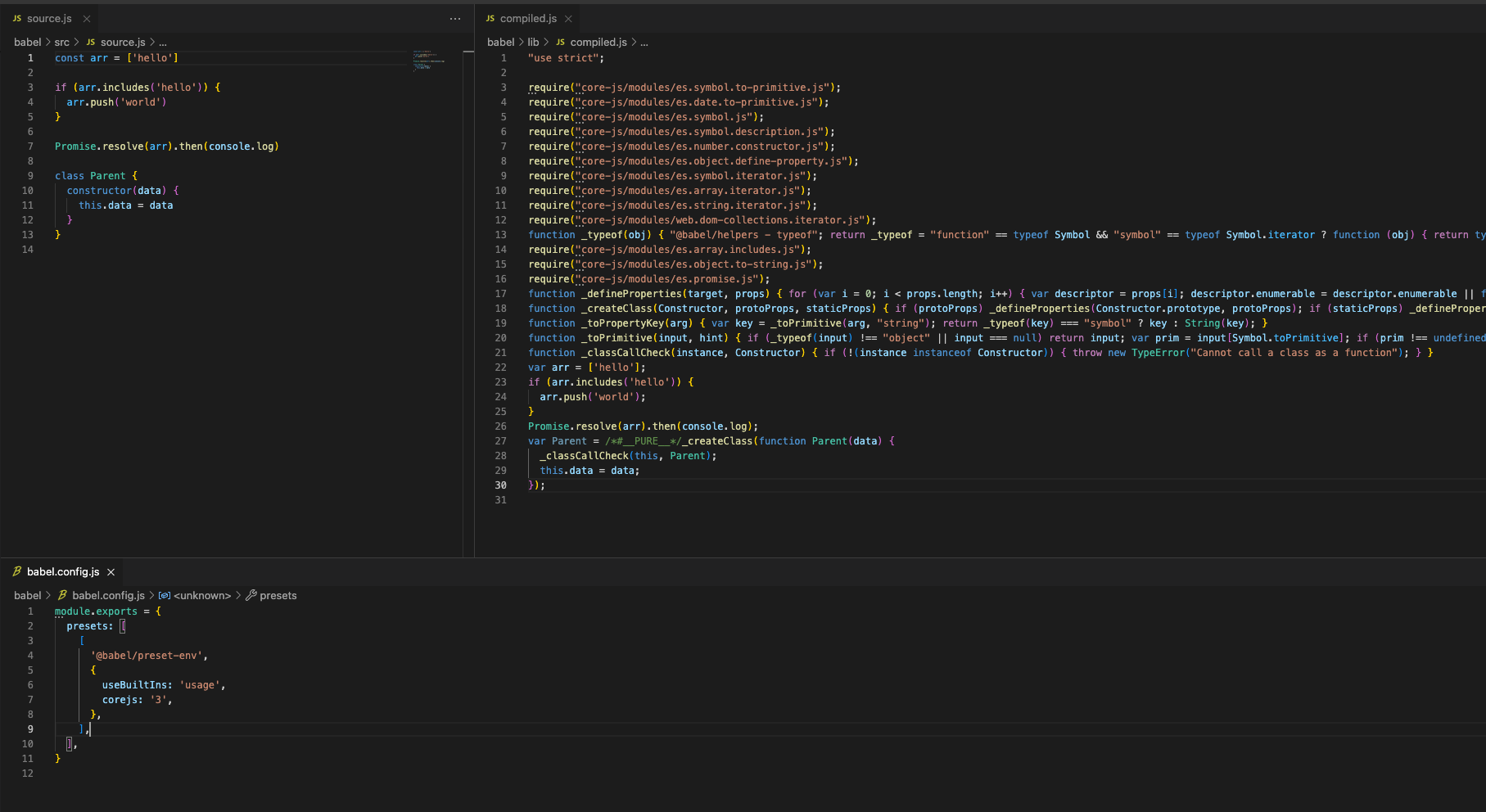Open the lib folder breadcrumb dropdown

[x=534, y=42]
